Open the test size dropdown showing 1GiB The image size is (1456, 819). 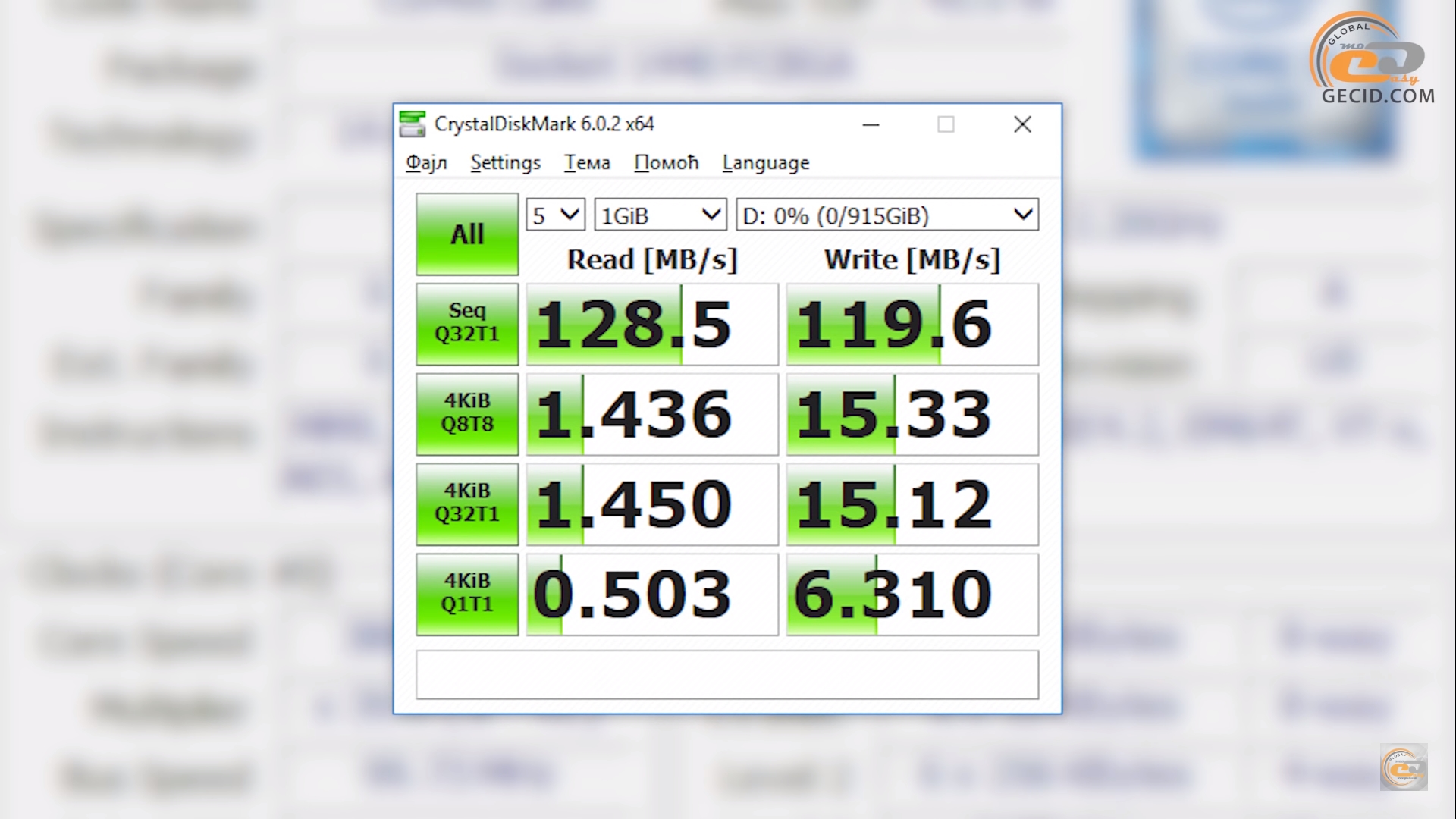click(x=661, y=215)
